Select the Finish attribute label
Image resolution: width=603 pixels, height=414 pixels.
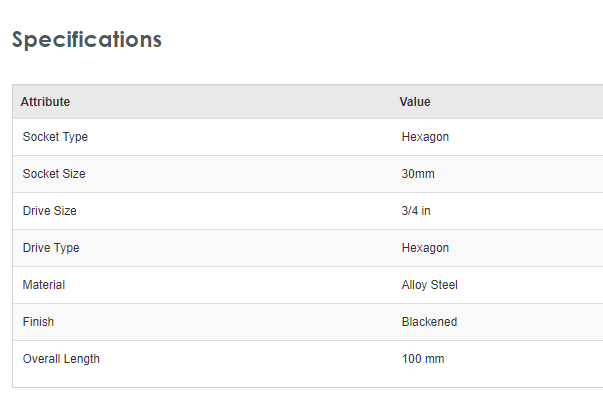click(38, 322)
